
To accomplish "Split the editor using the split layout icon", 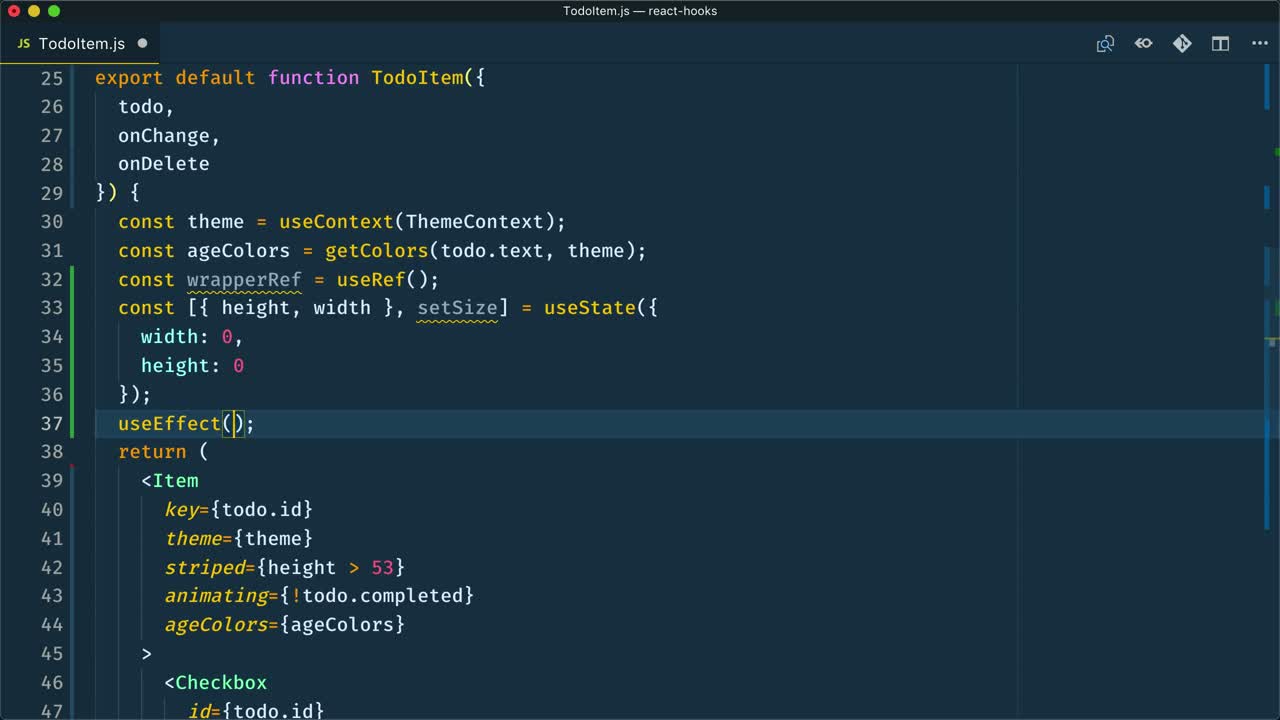I will click(x=1220, y=43).
